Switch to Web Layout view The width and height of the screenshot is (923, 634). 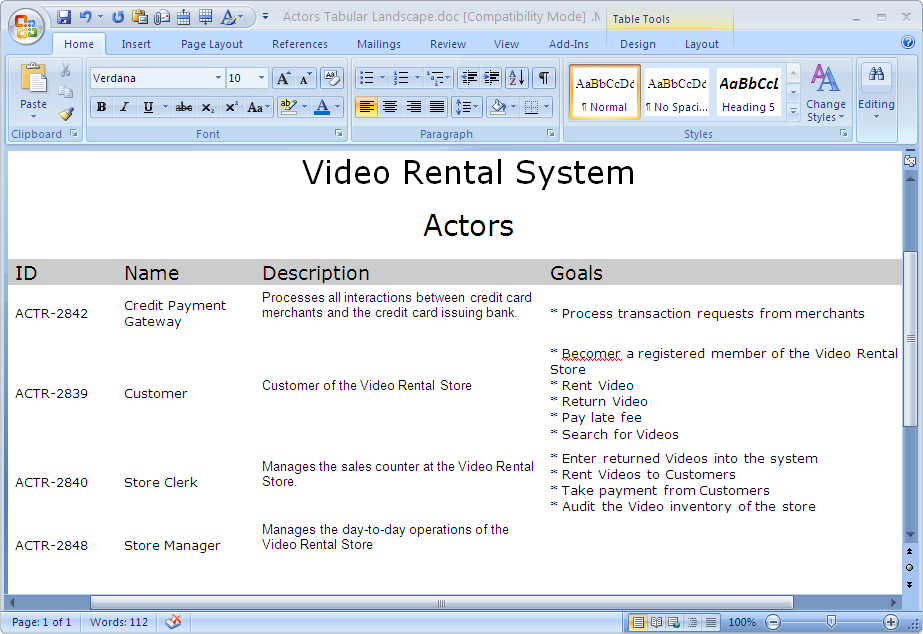(674, 622)
